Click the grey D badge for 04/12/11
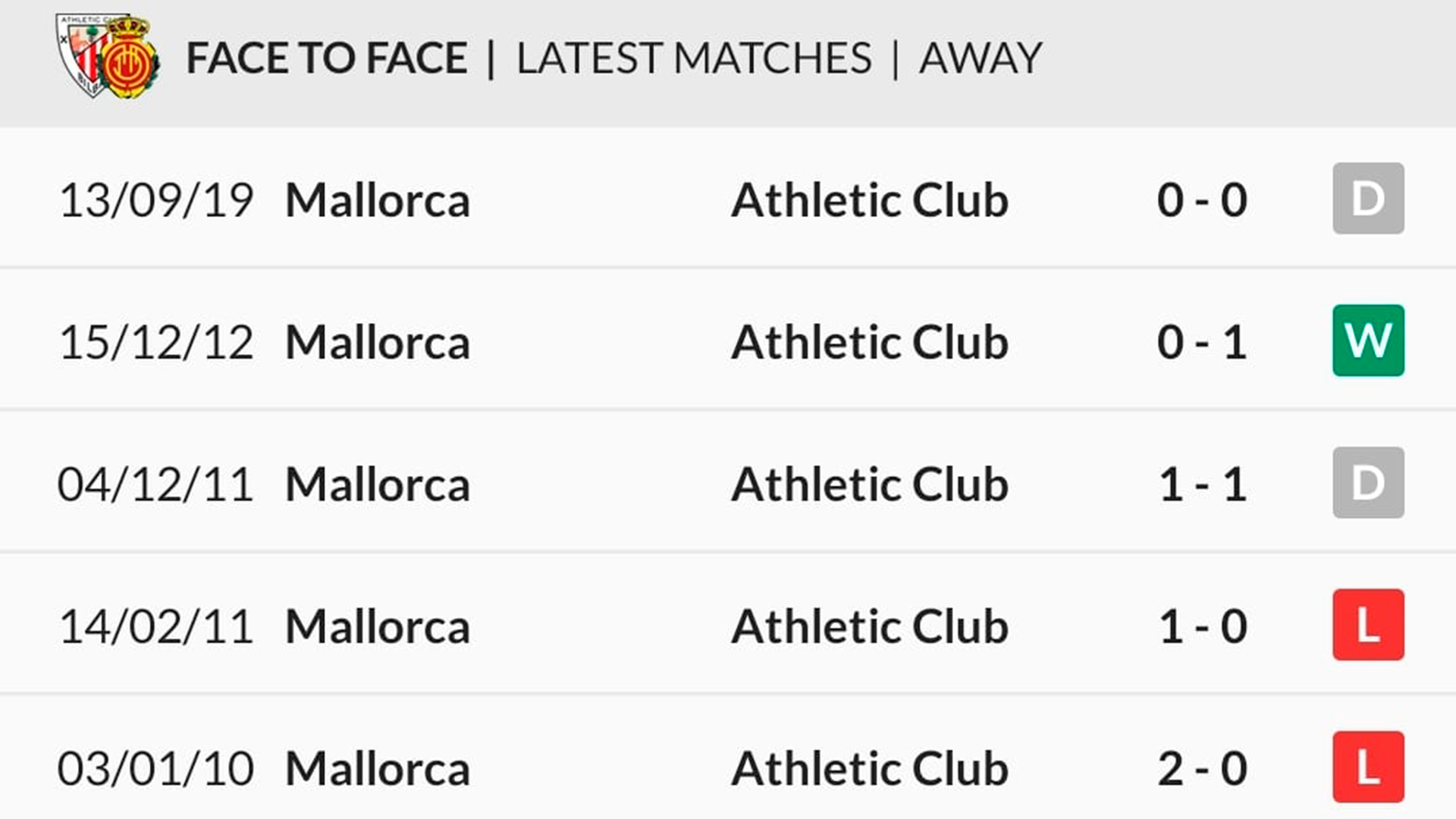Viewport: 1456px width, 819px height. (x=1368, y=482)
